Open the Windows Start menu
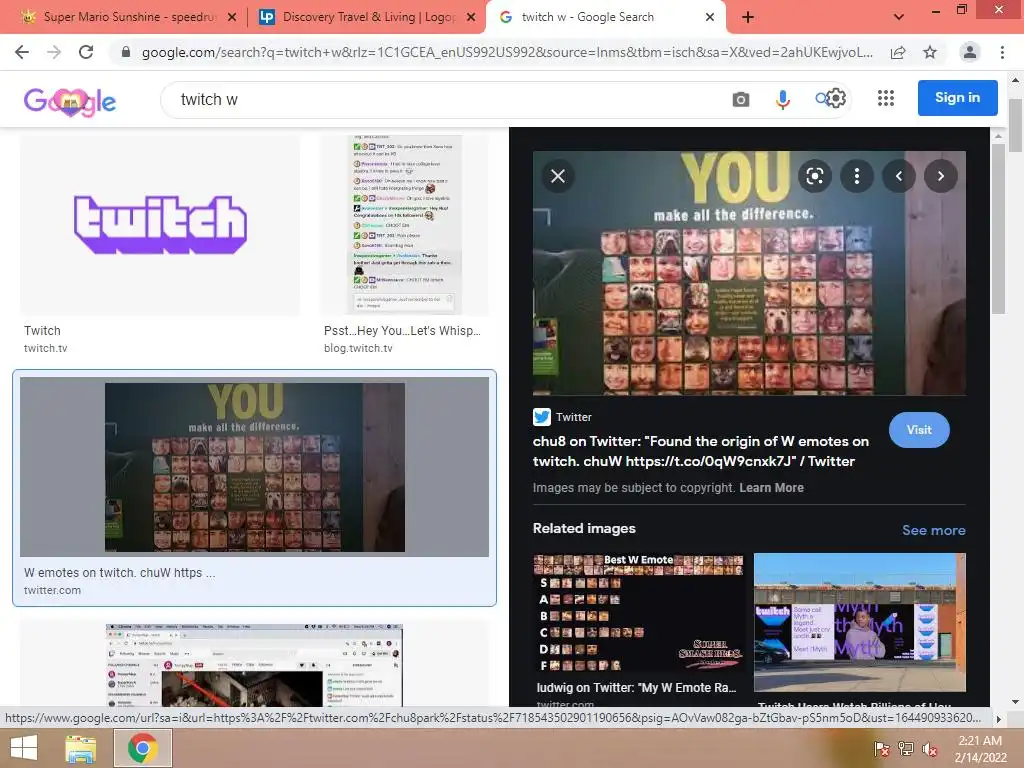The height and width of the screenshot is (768, 1024). coord(24,748)
